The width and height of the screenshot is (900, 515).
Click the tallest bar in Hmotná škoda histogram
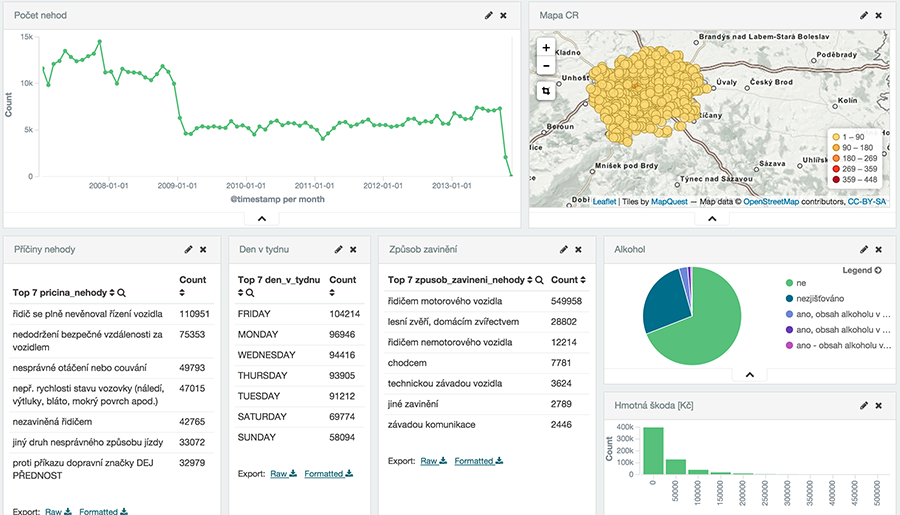653,451
